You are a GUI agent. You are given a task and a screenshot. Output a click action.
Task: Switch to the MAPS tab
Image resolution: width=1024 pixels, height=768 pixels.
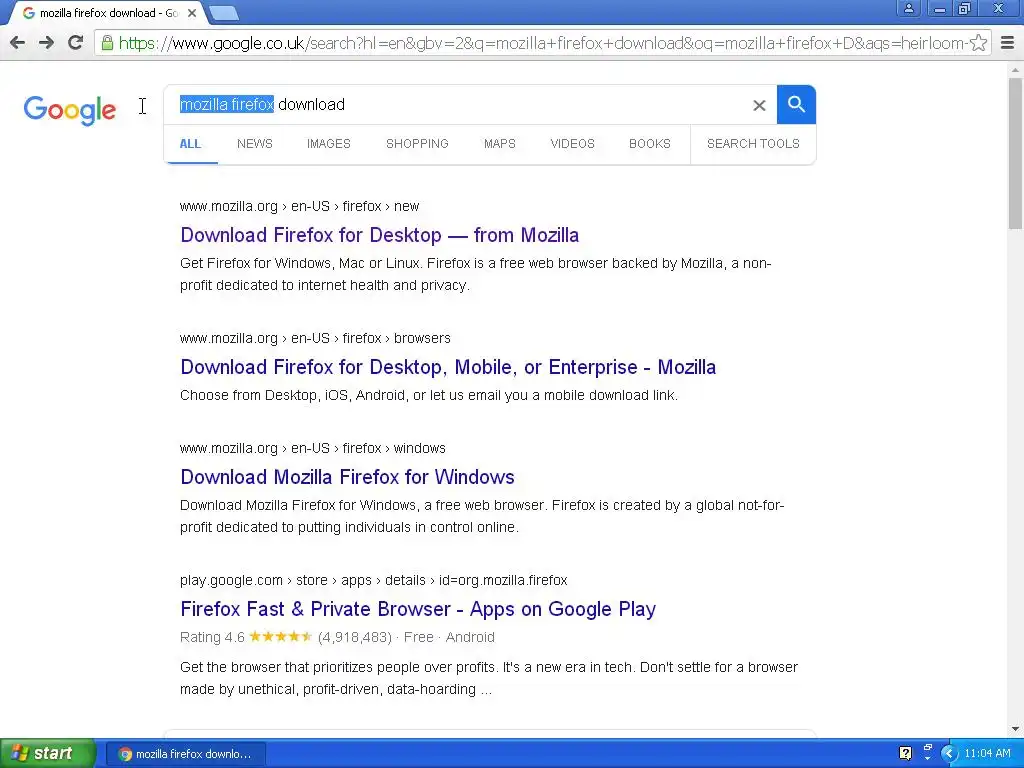click(x=500, y=144)
